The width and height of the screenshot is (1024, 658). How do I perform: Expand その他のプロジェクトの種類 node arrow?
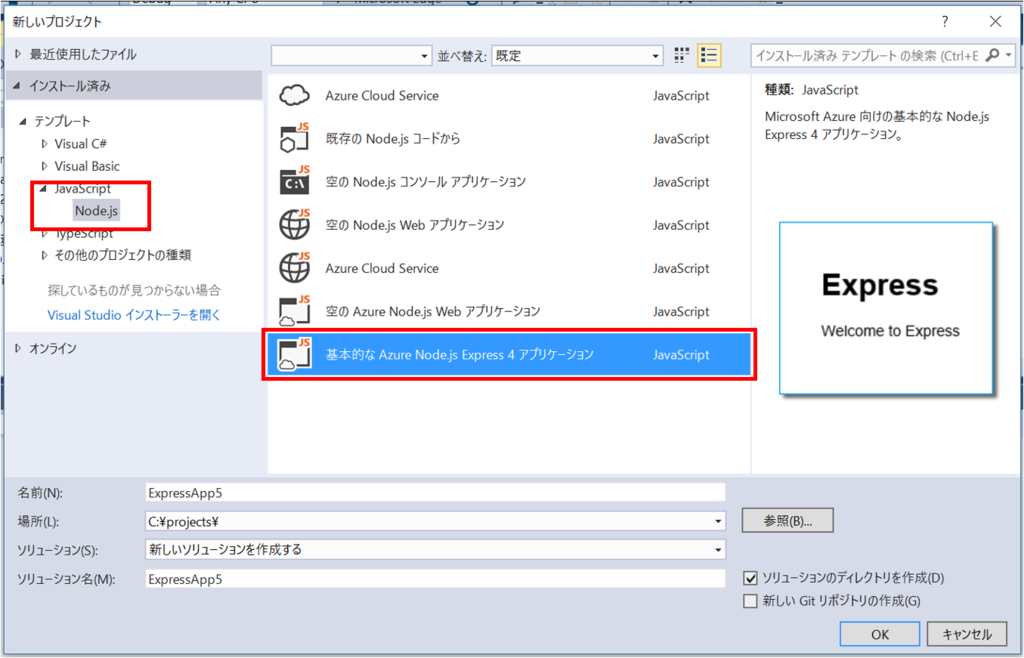(44, 255)
